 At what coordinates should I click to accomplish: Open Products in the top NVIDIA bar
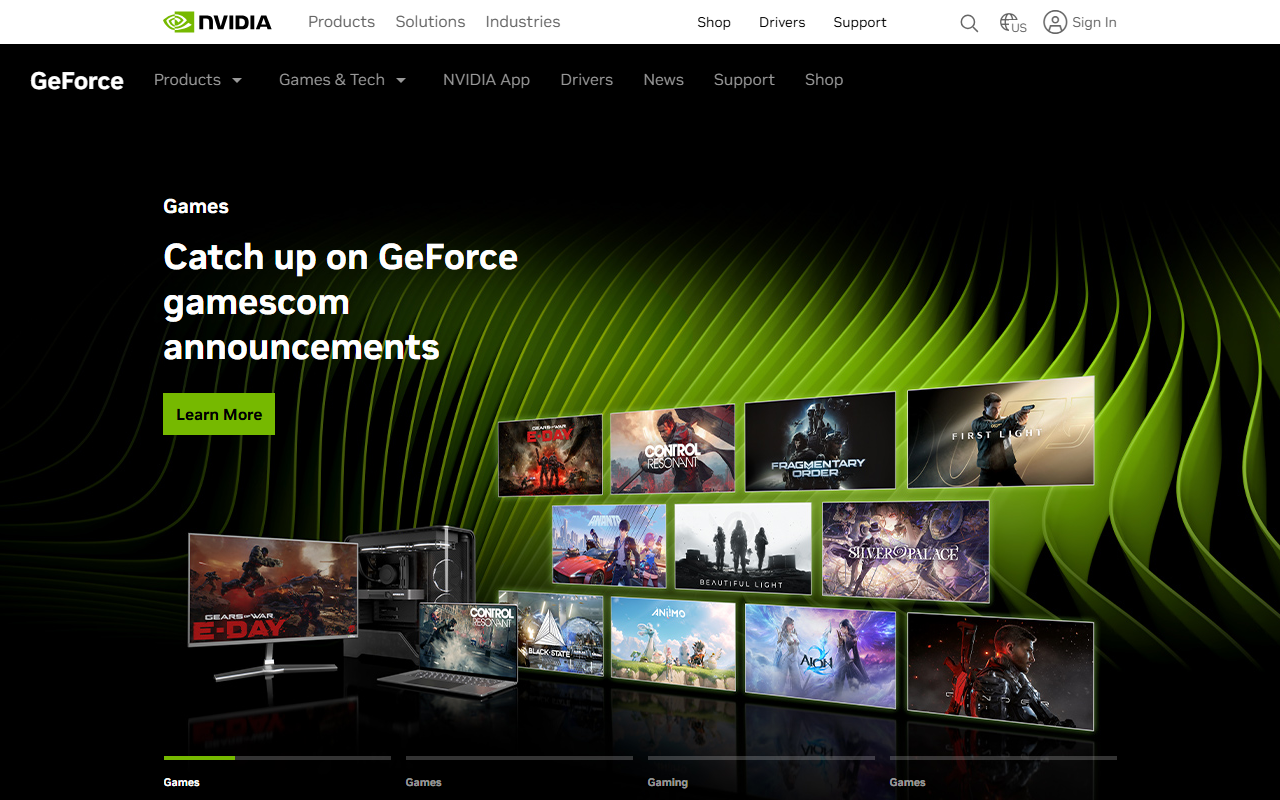tap(341, 22)
